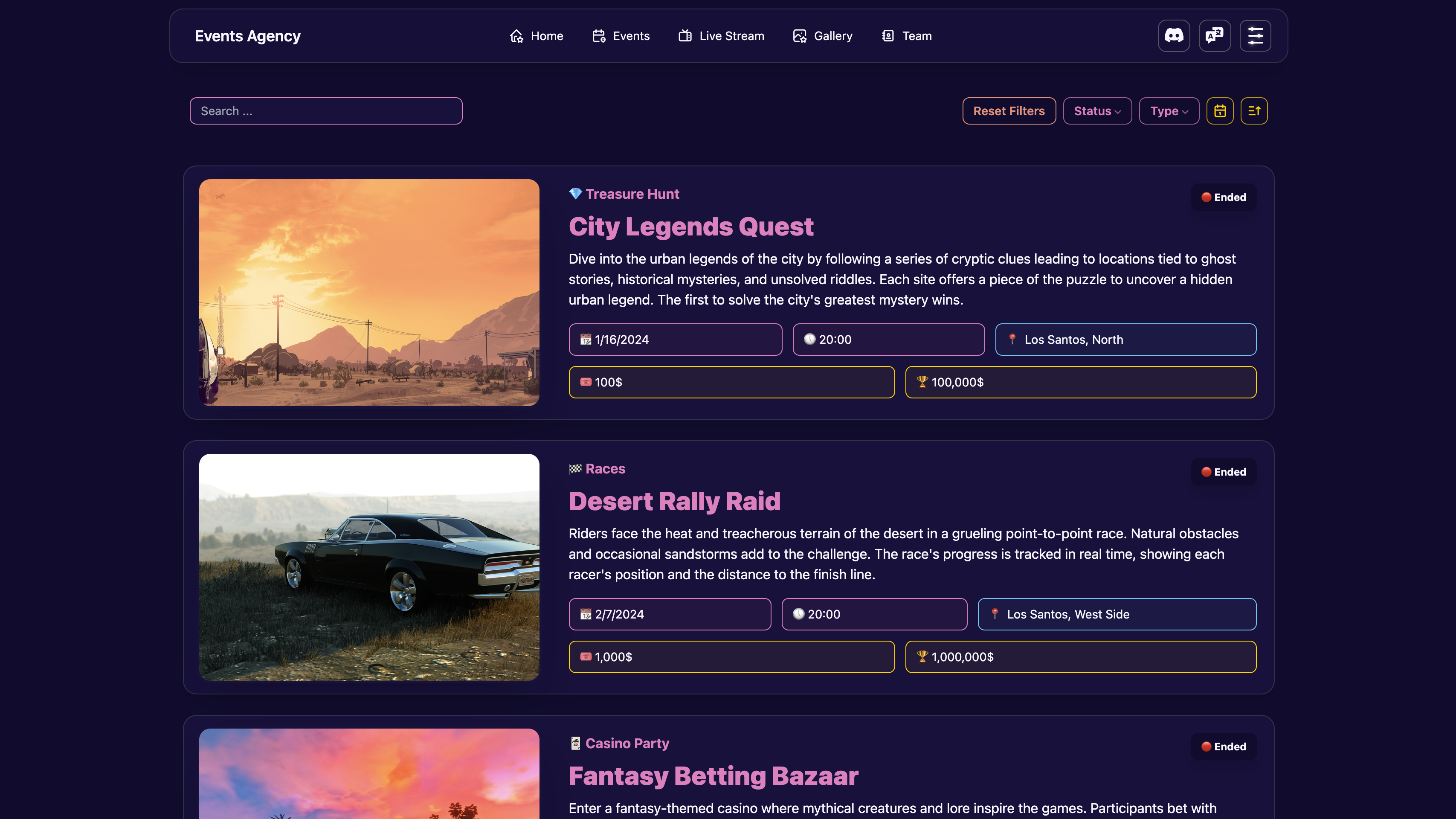Open the Desert Rally Raid car thumbnail
1456x819 pixels.
coord(368,567)
